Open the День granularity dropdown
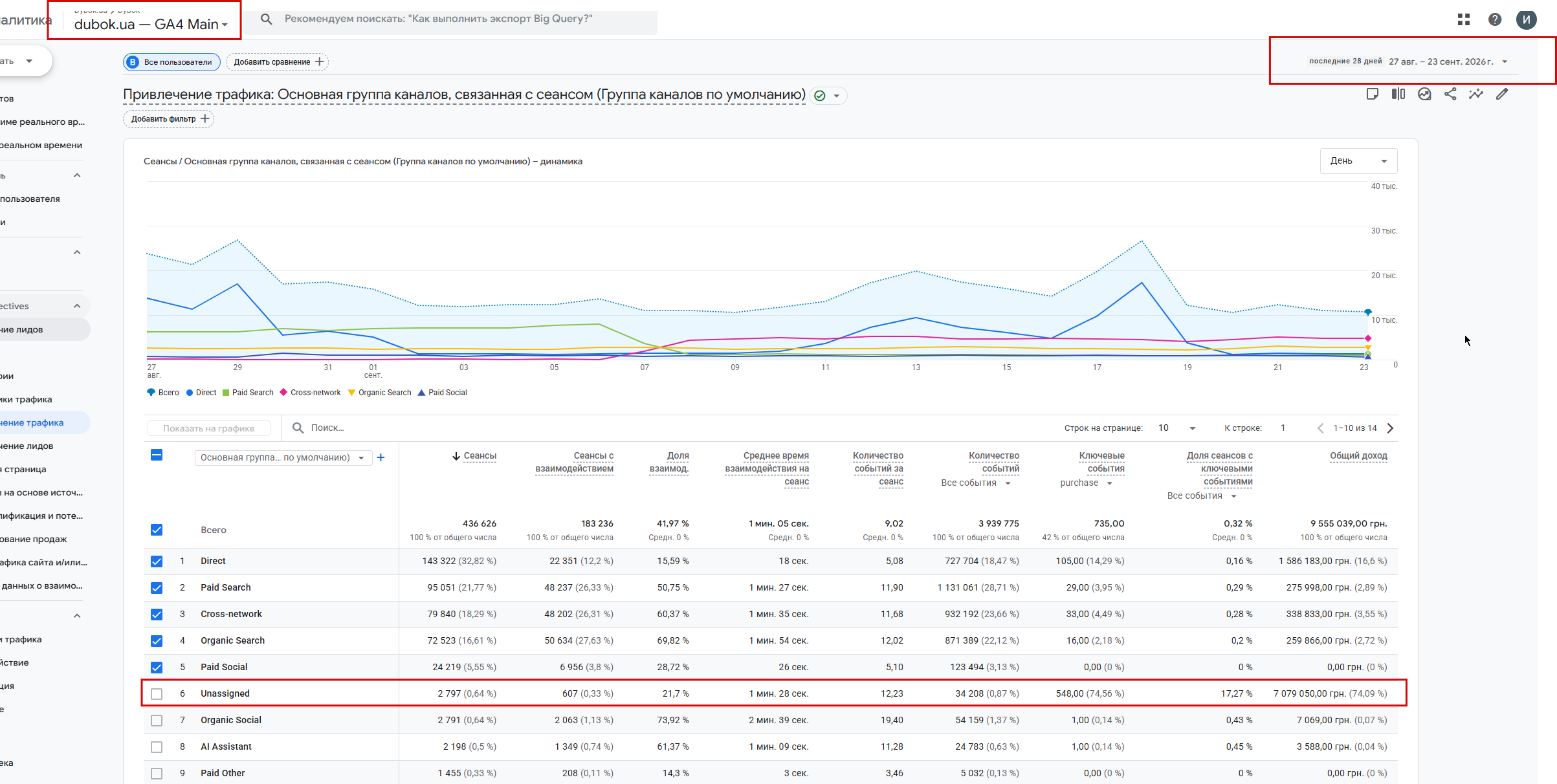Screen dimensions: 1557x784 (x=1358, y=161)
